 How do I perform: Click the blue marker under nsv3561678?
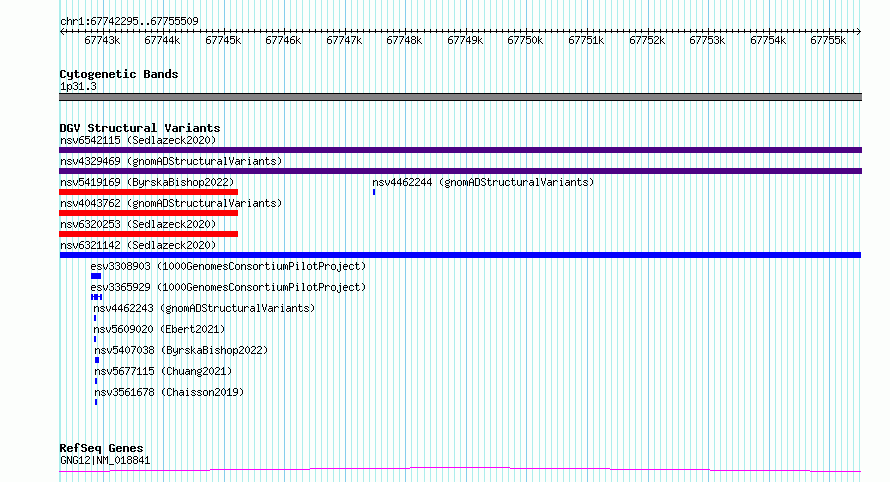point(96,403)
